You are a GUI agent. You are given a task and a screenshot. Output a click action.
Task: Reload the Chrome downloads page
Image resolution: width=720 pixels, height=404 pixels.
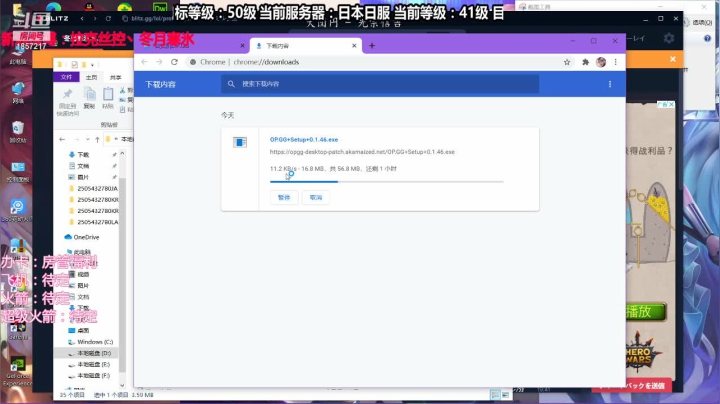pyautogui.click(x=174, y=62)
